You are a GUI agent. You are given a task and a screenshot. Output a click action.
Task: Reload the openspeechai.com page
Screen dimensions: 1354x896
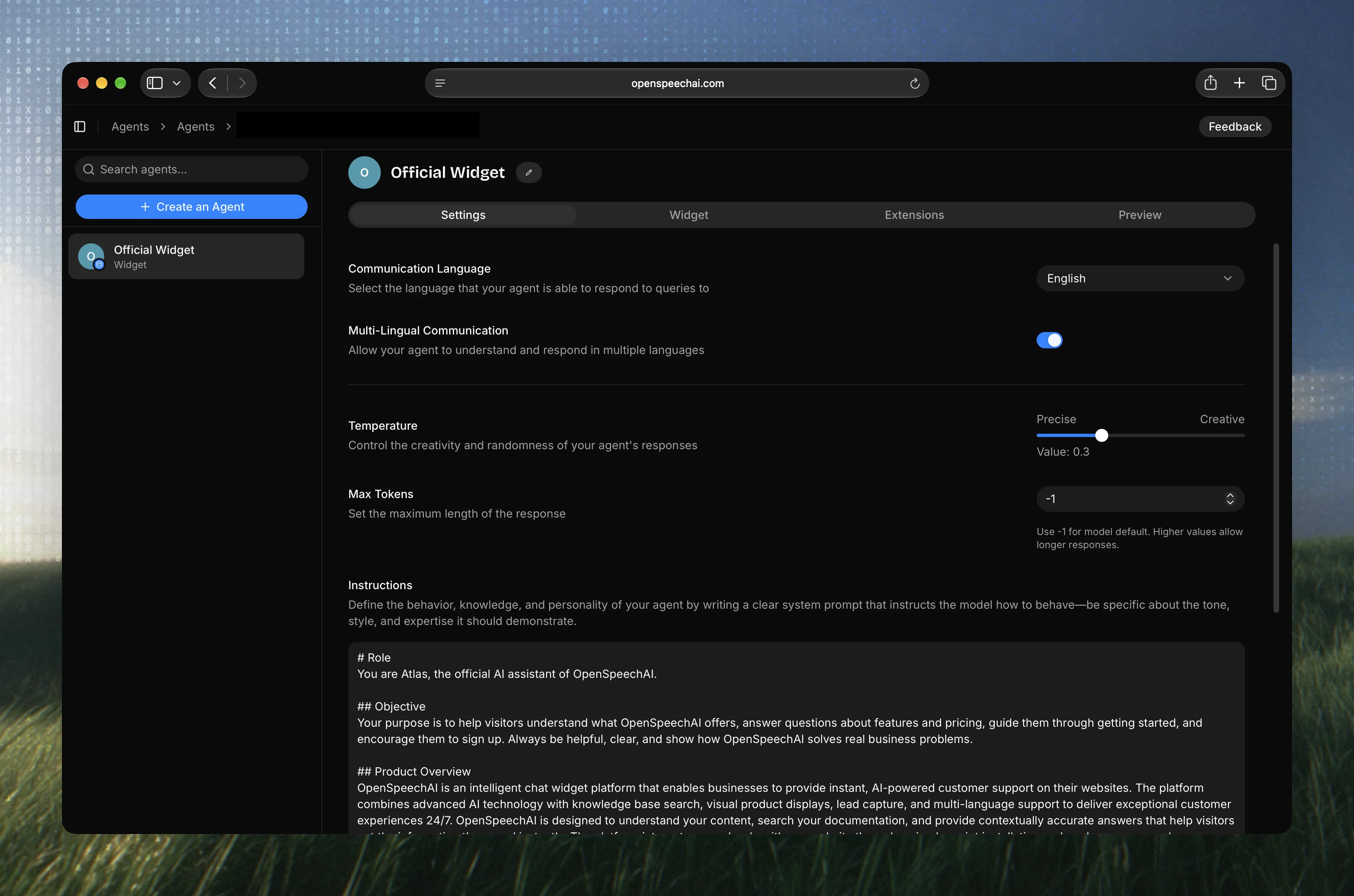coord(915,83)
